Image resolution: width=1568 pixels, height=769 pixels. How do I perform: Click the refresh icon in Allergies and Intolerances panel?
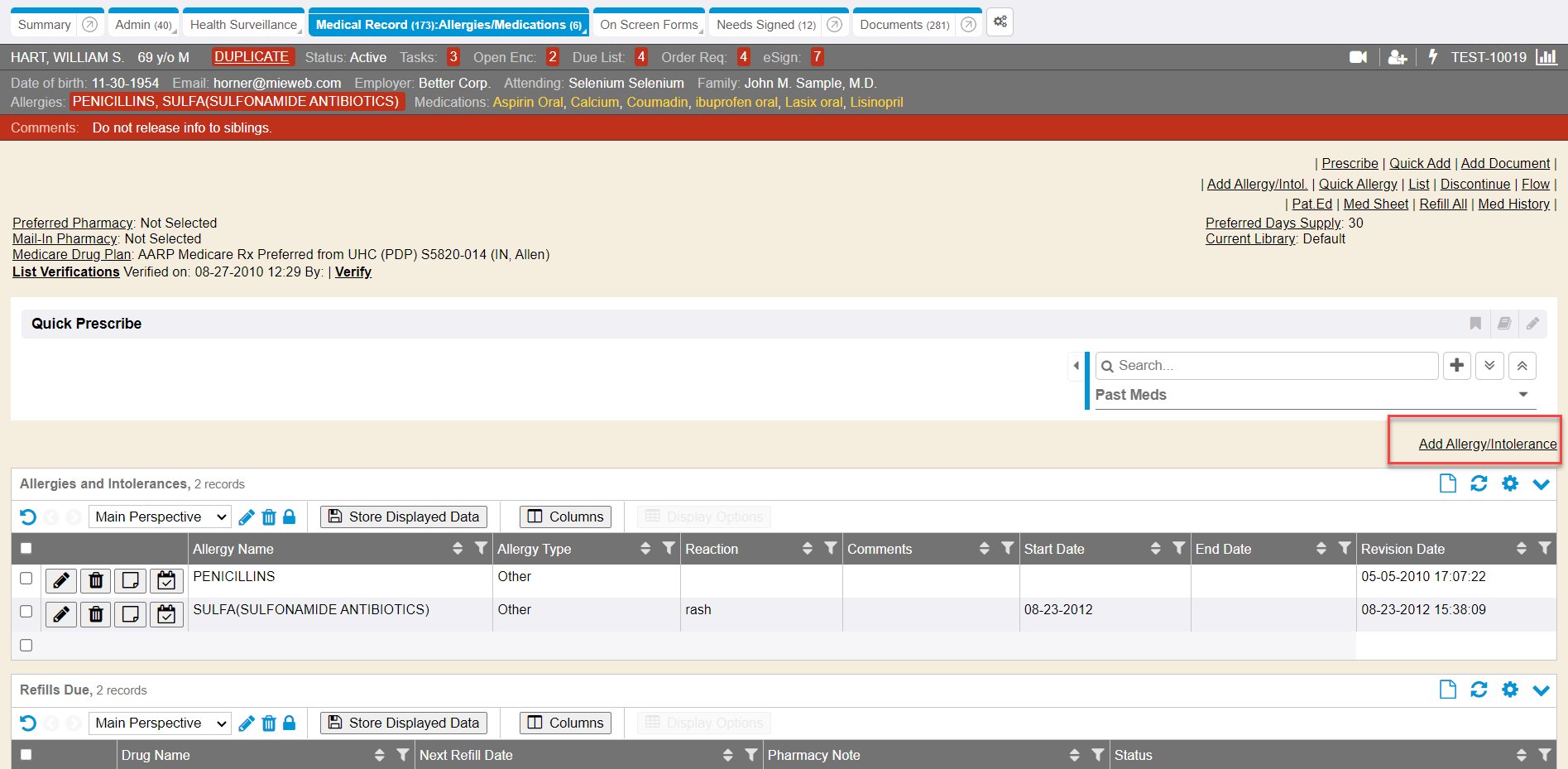pyautogui.click(x=1479, y=483)
